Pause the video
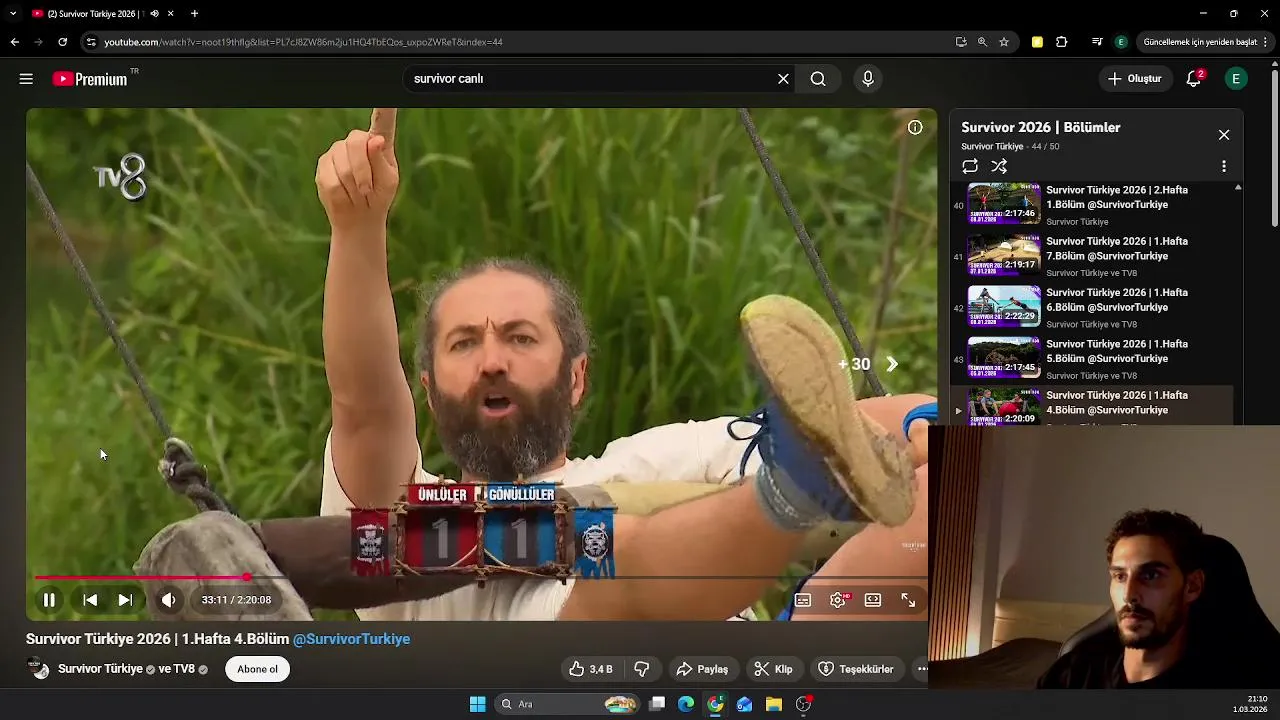 48,600
